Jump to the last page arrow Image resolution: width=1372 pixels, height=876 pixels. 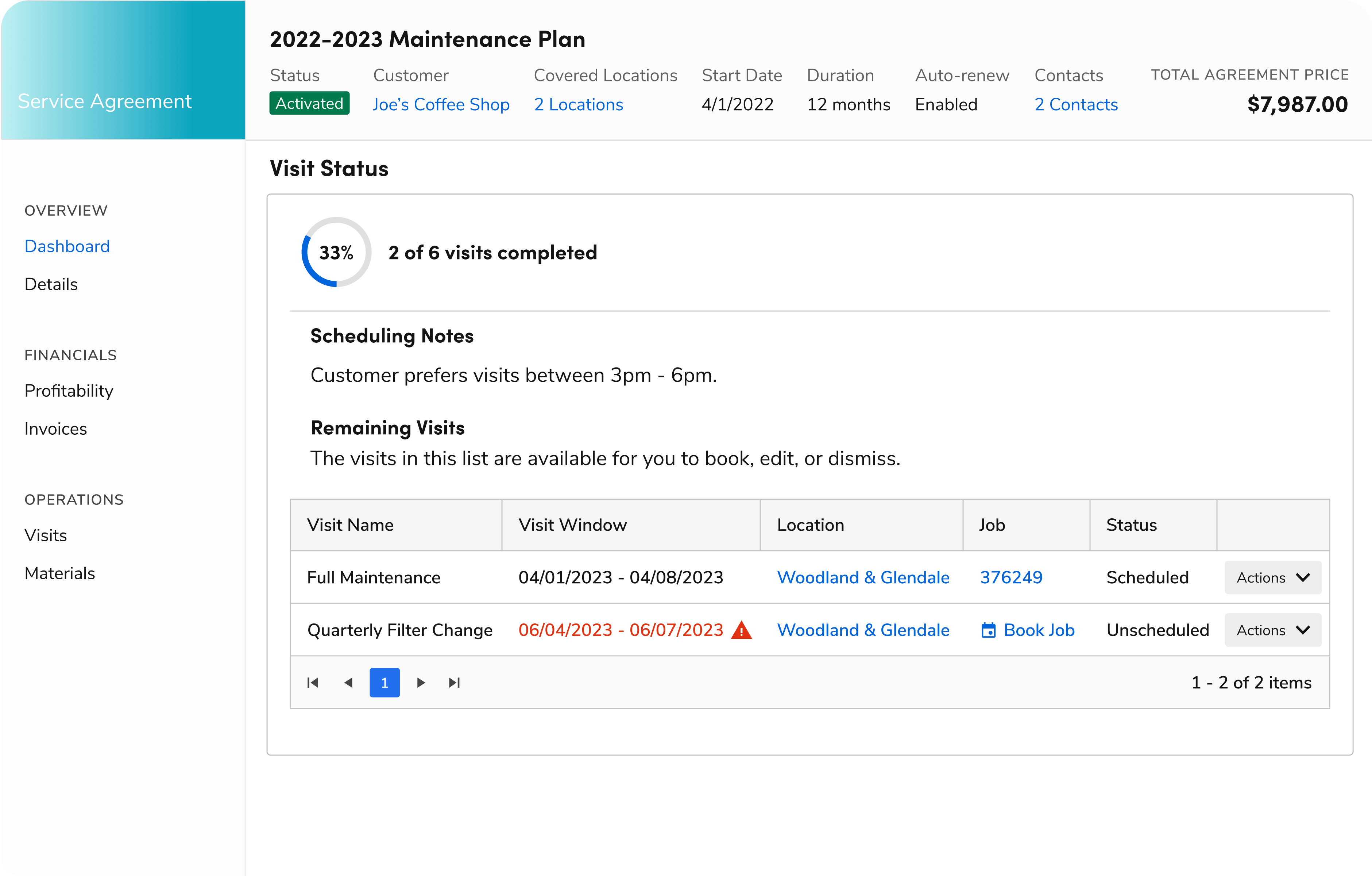[x=454, y=682]
